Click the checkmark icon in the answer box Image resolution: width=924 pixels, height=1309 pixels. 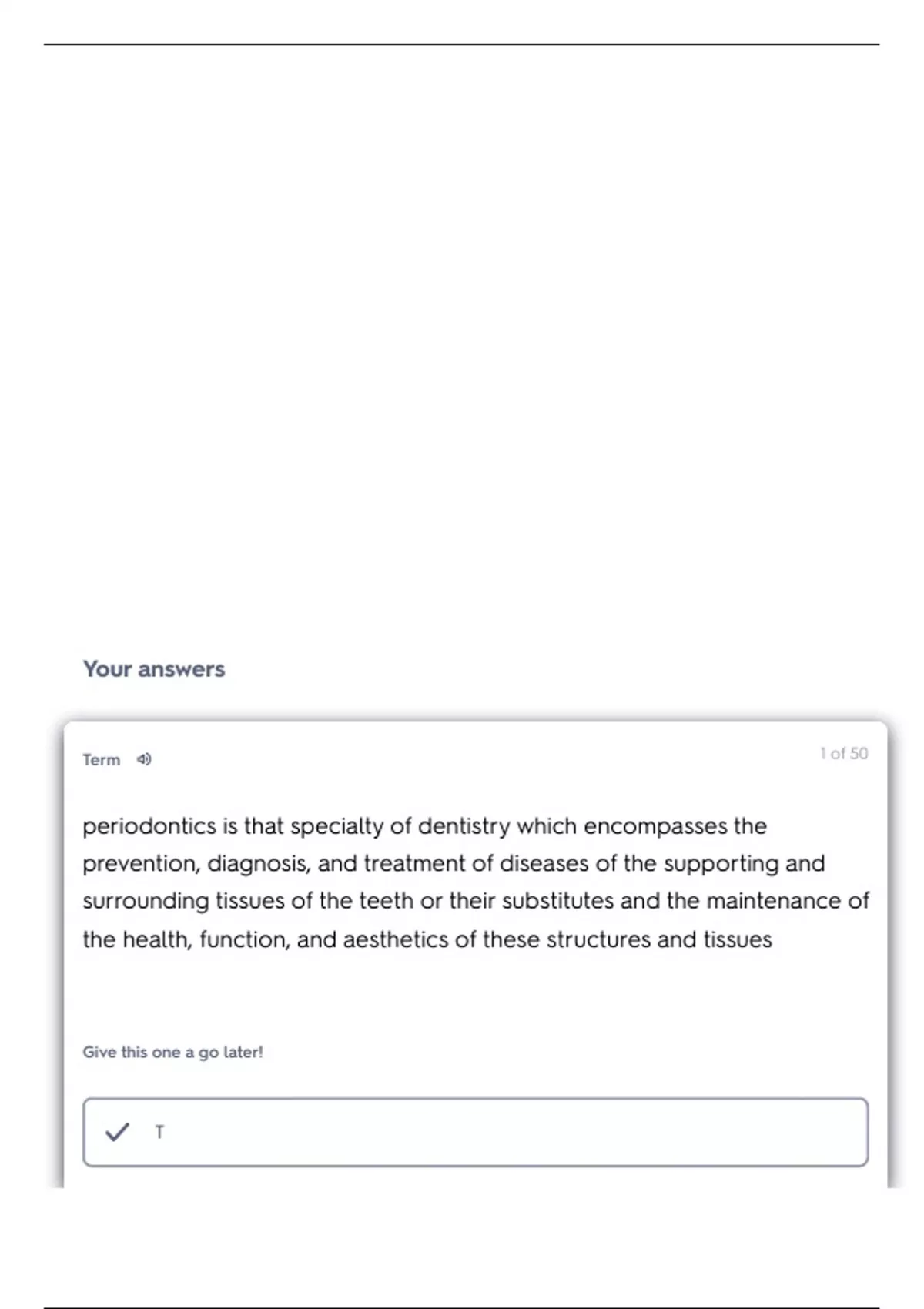click(x=117, y=1132)
